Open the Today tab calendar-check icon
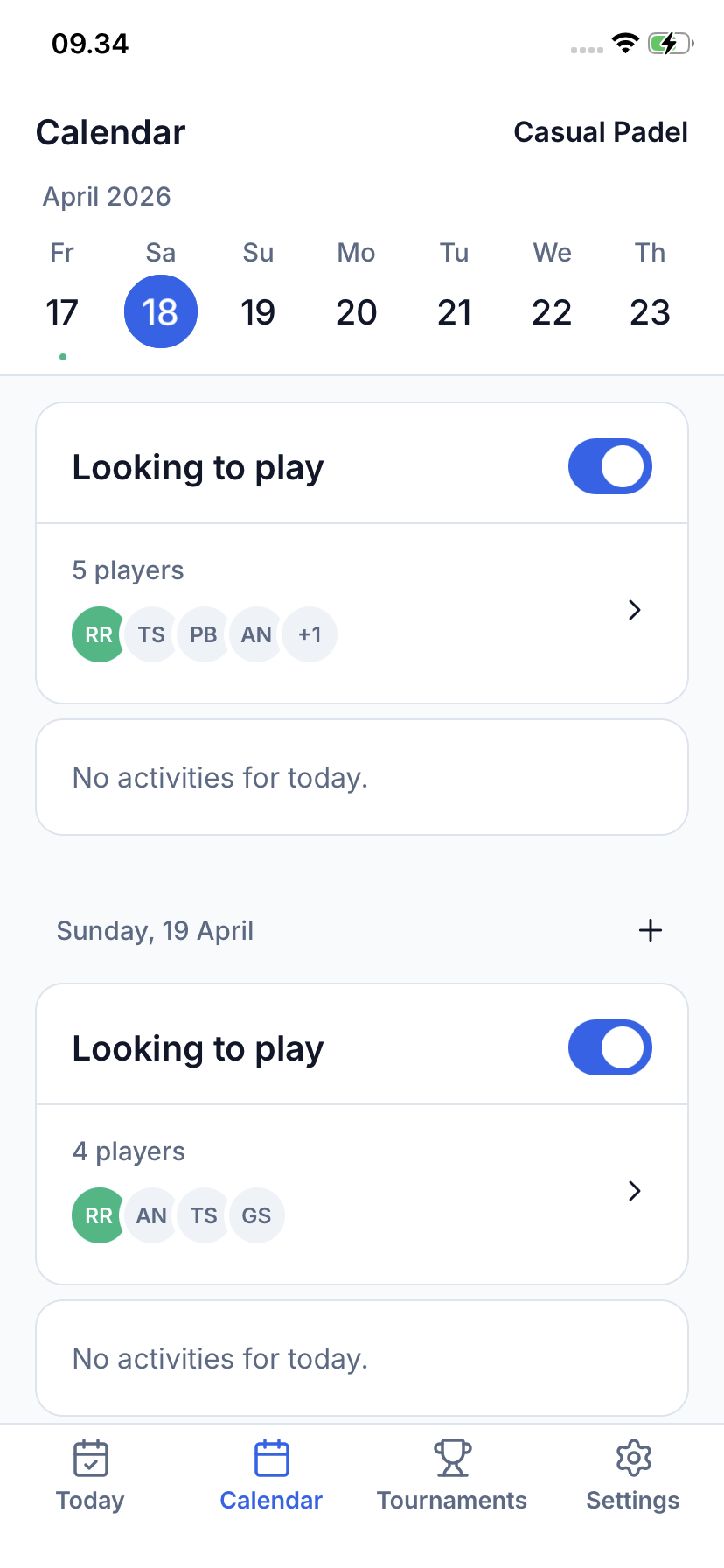The height and width of the screenshot is (1568, 724). tap(90, 1459)
